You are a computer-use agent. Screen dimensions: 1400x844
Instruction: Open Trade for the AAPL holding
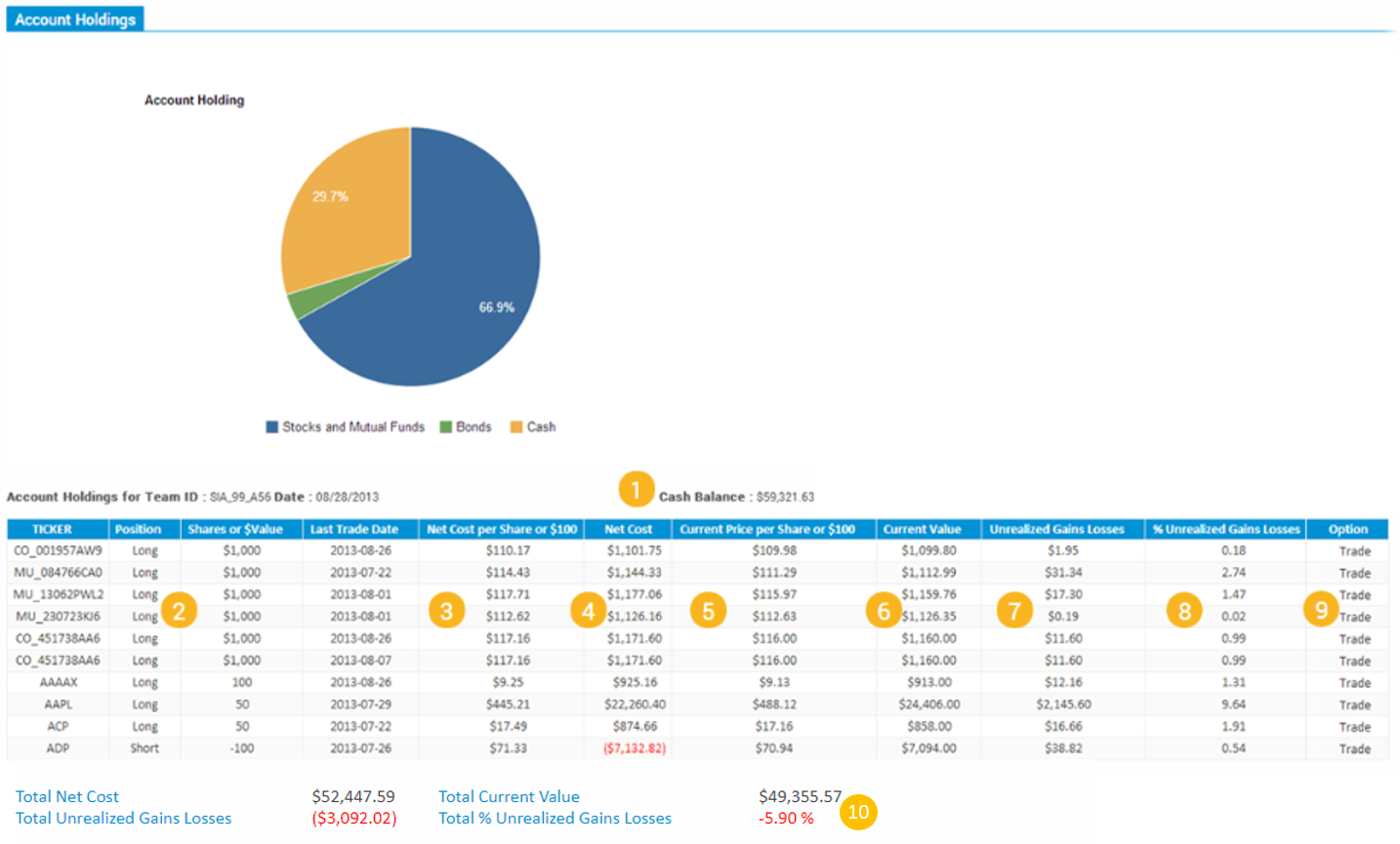[1355, 704]
